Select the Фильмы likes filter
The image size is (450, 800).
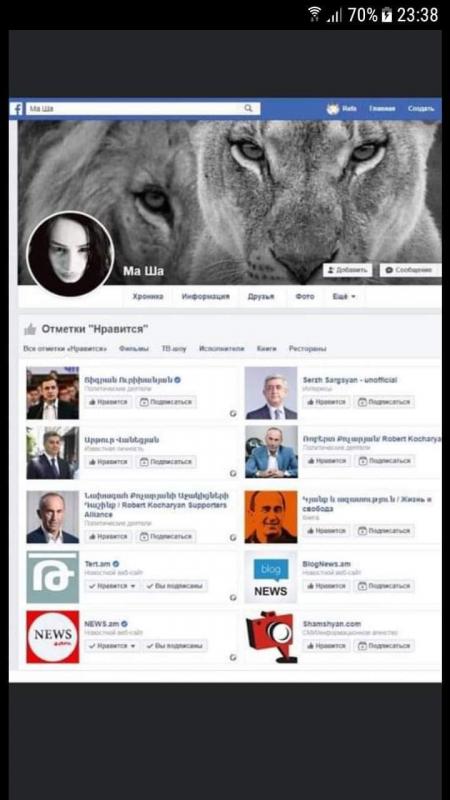click(x=134, y=349)
